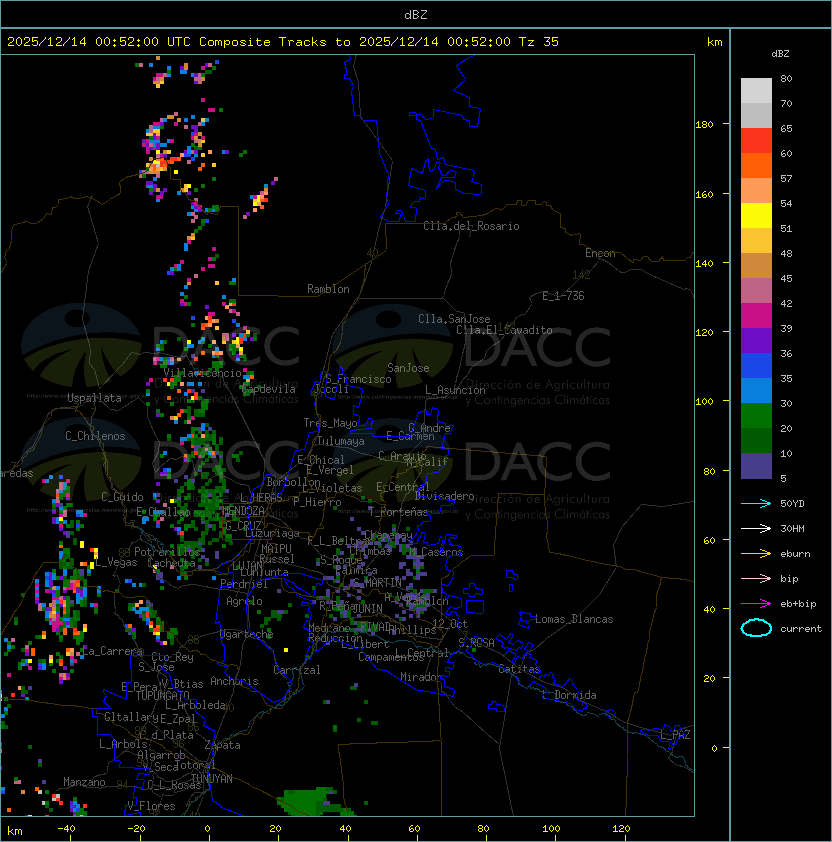Pick the magenta 39-42 dBZ swatch
Image resolution: width=832 pixels, height=842 pixels.
click(x=756, y=316)
